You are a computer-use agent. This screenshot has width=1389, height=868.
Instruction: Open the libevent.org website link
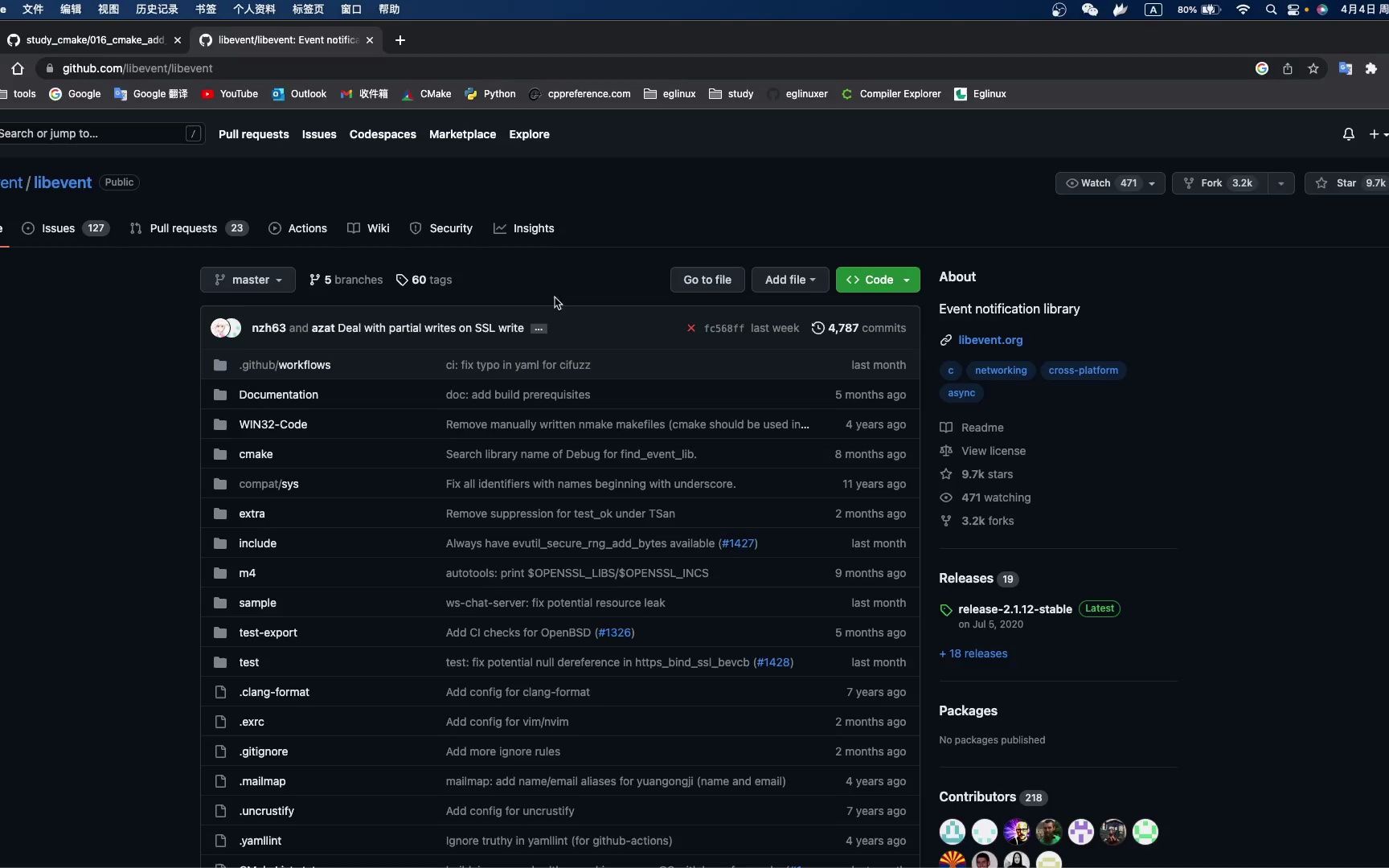990,340
